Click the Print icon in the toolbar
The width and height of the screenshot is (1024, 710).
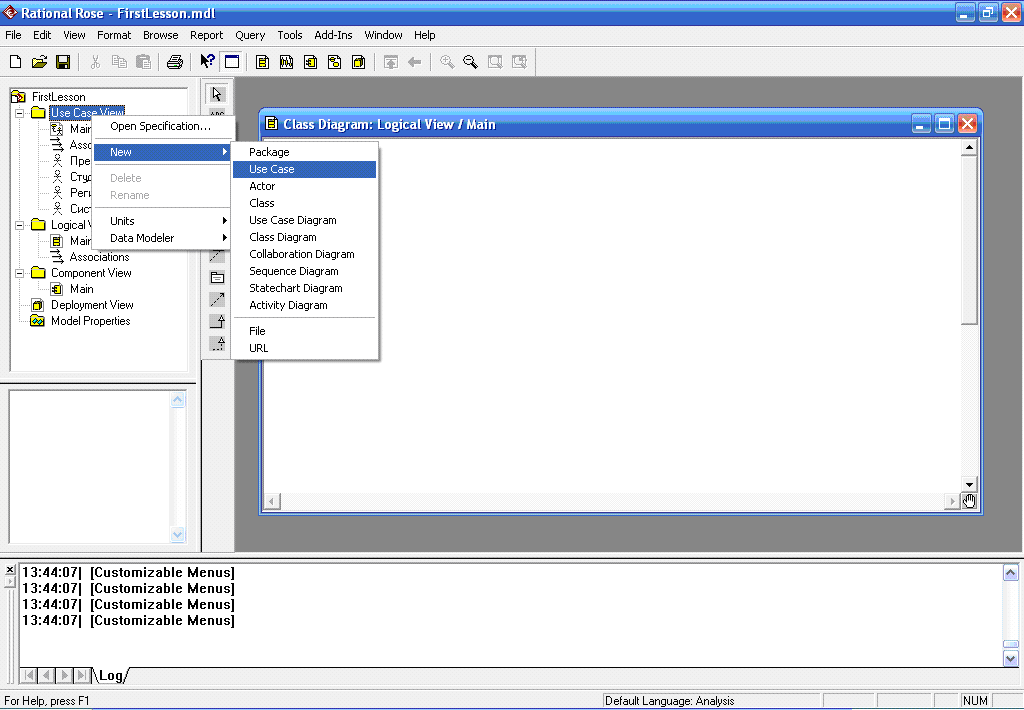(174, 62)
